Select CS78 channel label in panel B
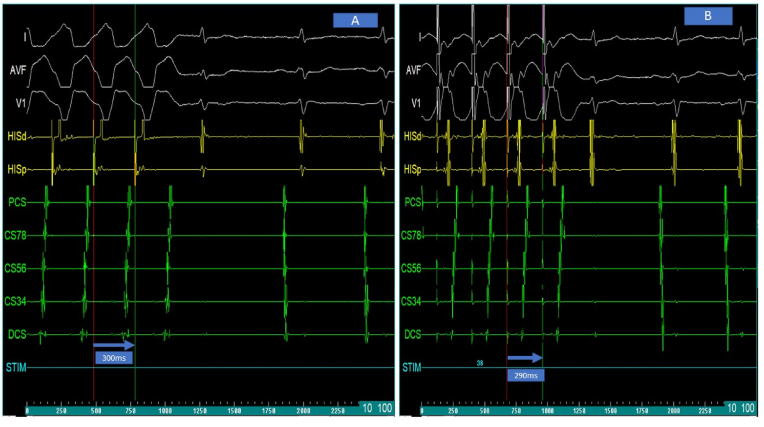 tap(412, 235)
